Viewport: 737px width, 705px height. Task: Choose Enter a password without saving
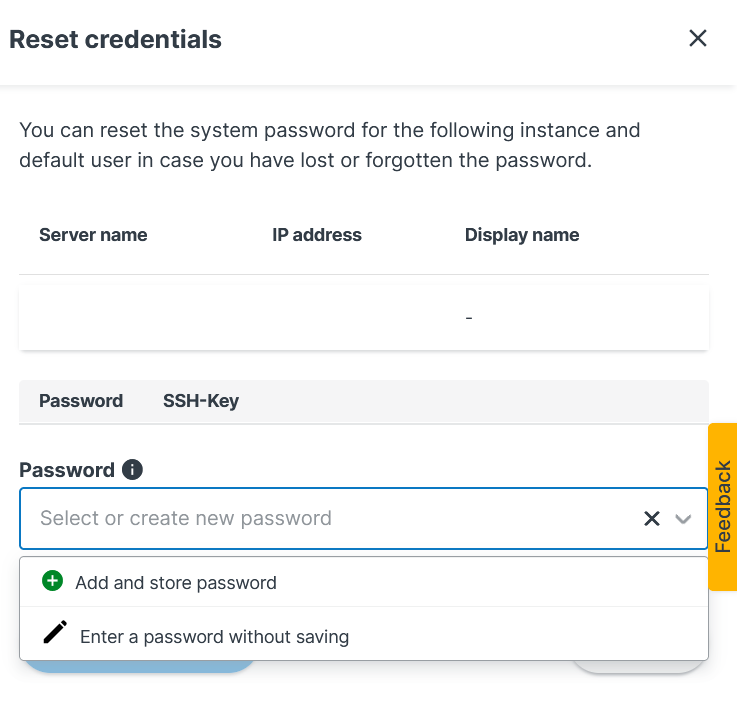(214, 636)
